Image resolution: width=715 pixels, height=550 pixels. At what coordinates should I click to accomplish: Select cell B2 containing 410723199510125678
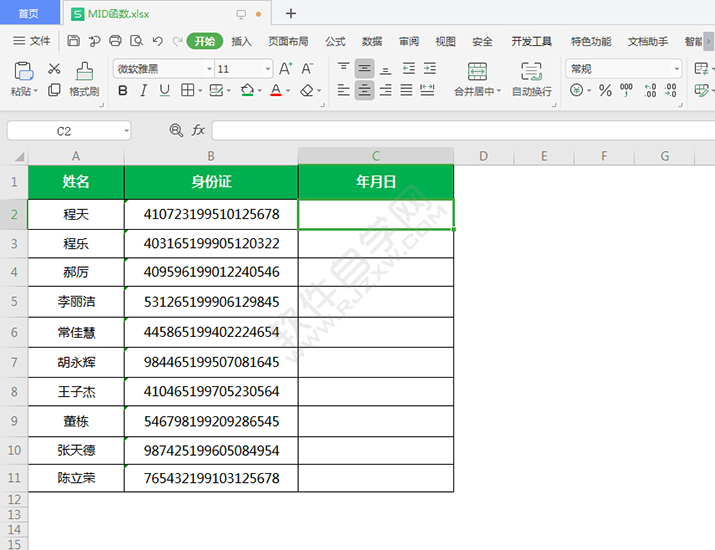tap(211, 214)
